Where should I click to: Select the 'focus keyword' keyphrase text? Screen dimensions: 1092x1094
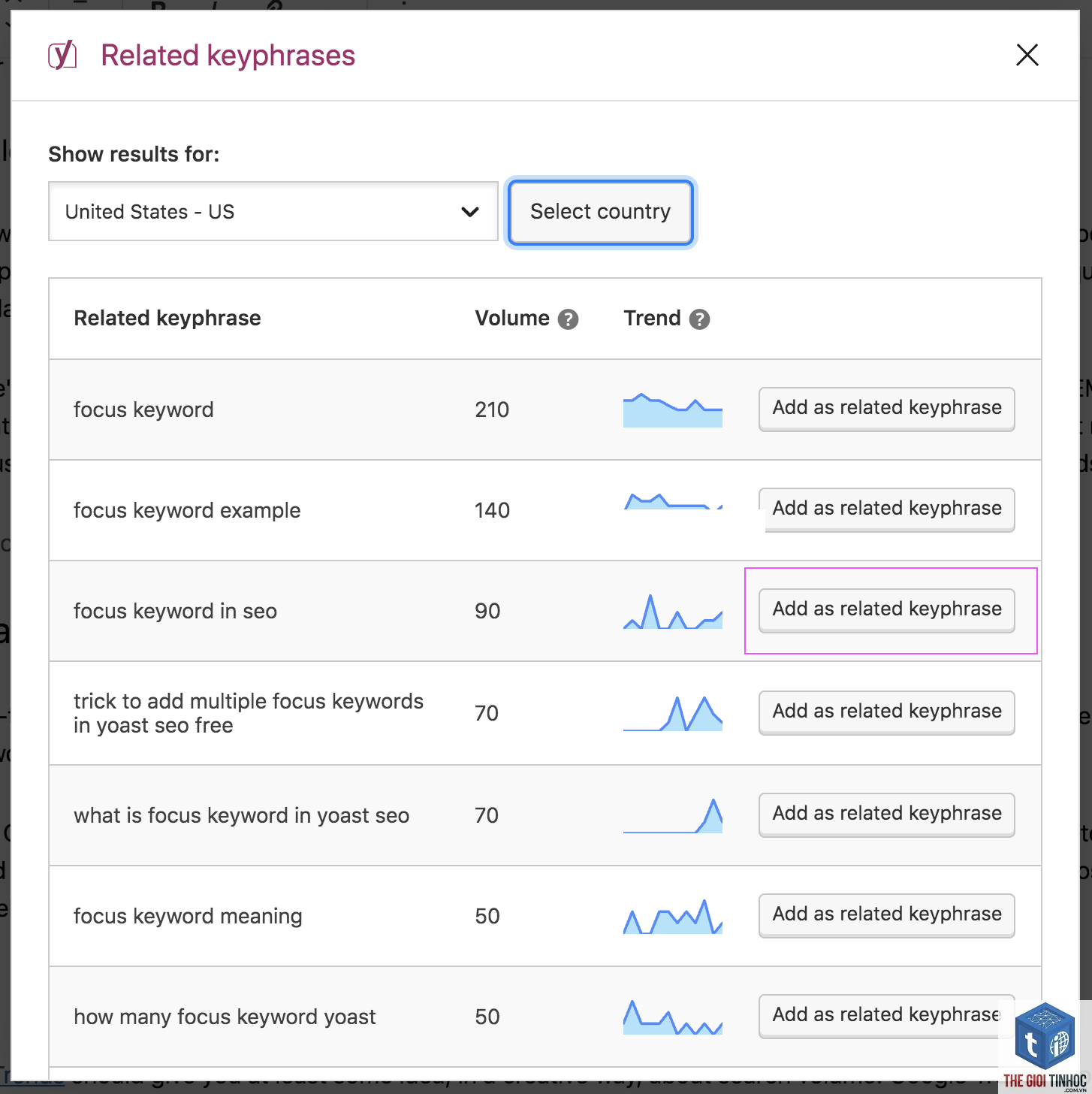[x=143, y=409]
